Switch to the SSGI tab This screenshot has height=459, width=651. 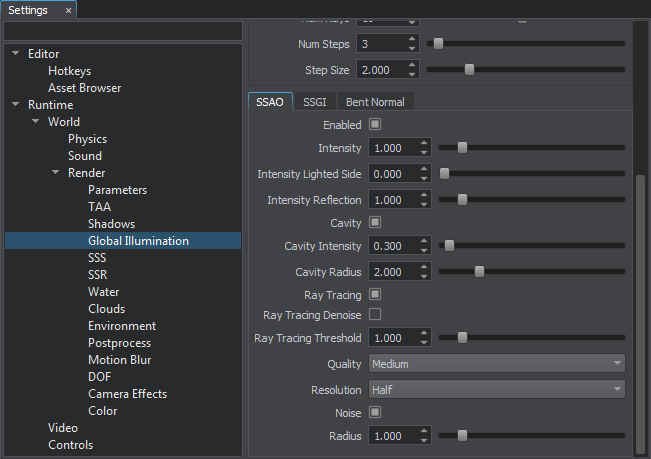coord(314,102)
